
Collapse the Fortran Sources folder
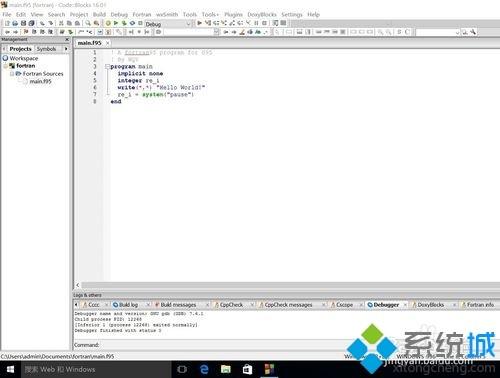coord(12,74)
